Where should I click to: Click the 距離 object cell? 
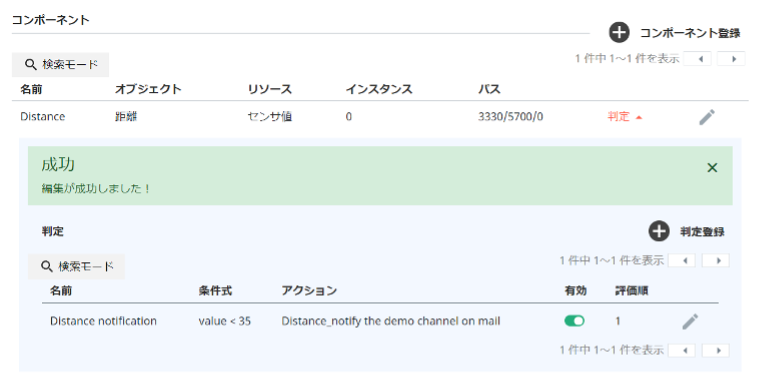126,117
